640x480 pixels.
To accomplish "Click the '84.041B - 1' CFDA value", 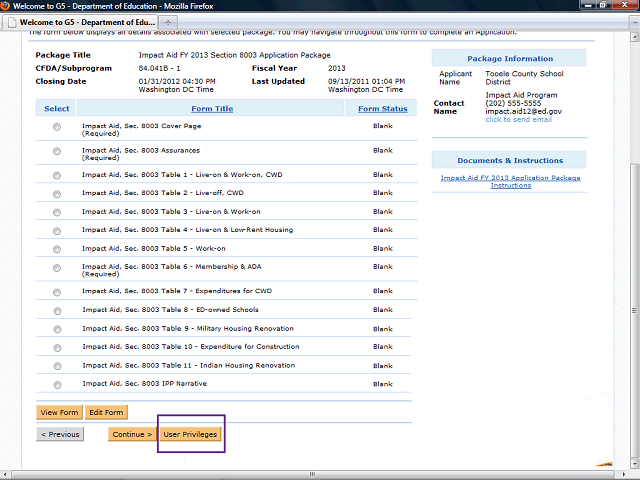I will coord(159,68).
